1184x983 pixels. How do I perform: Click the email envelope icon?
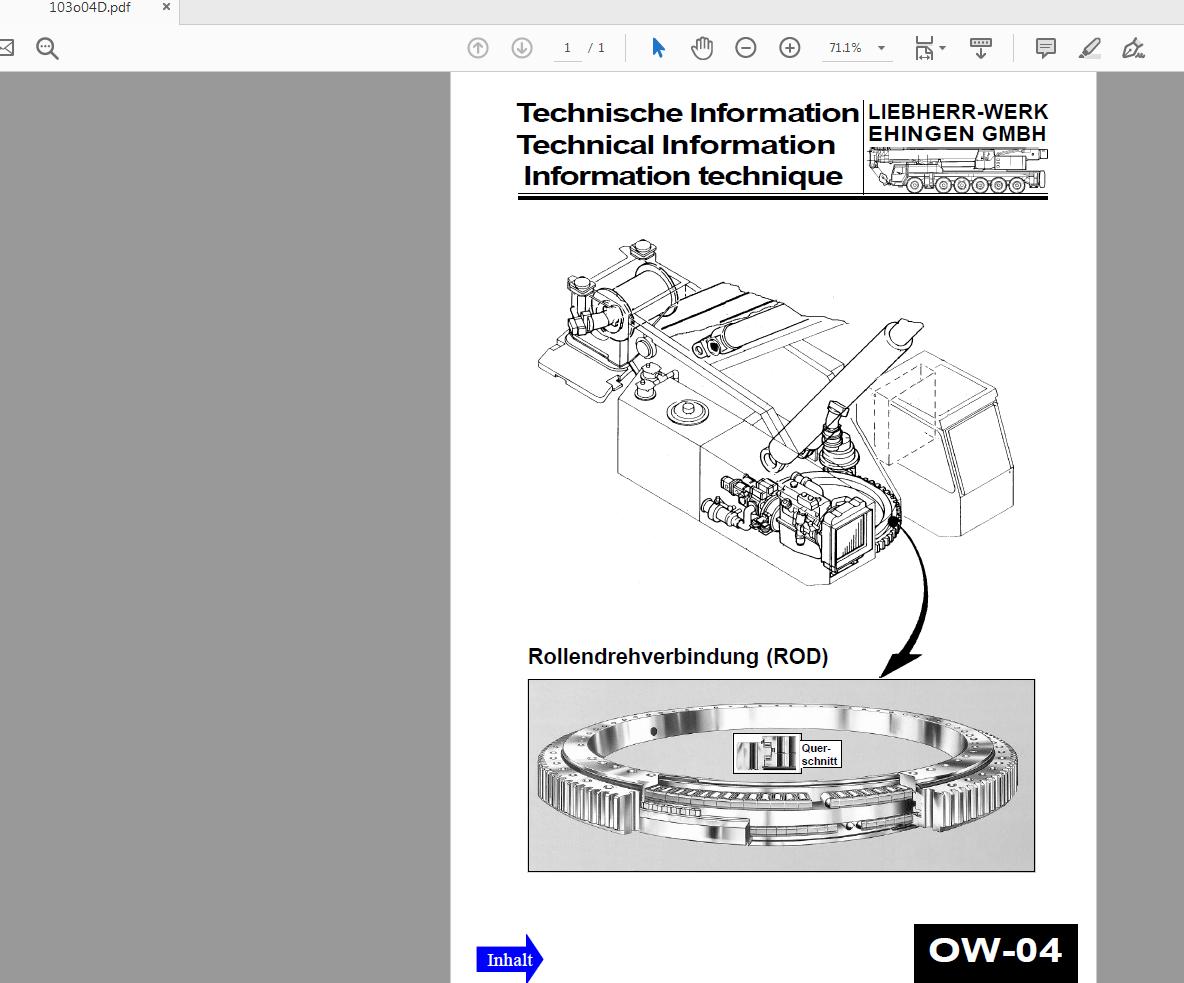(6, 48)
